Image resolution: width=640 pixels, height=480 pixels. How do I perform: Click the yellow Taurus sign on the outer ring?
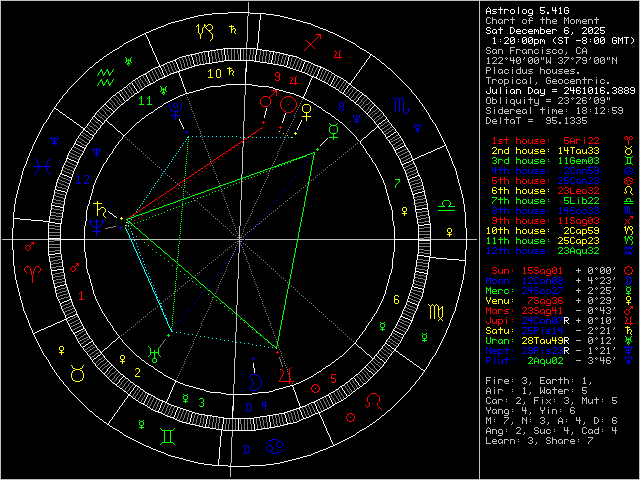pyautogui.click(x=78, y=373)
